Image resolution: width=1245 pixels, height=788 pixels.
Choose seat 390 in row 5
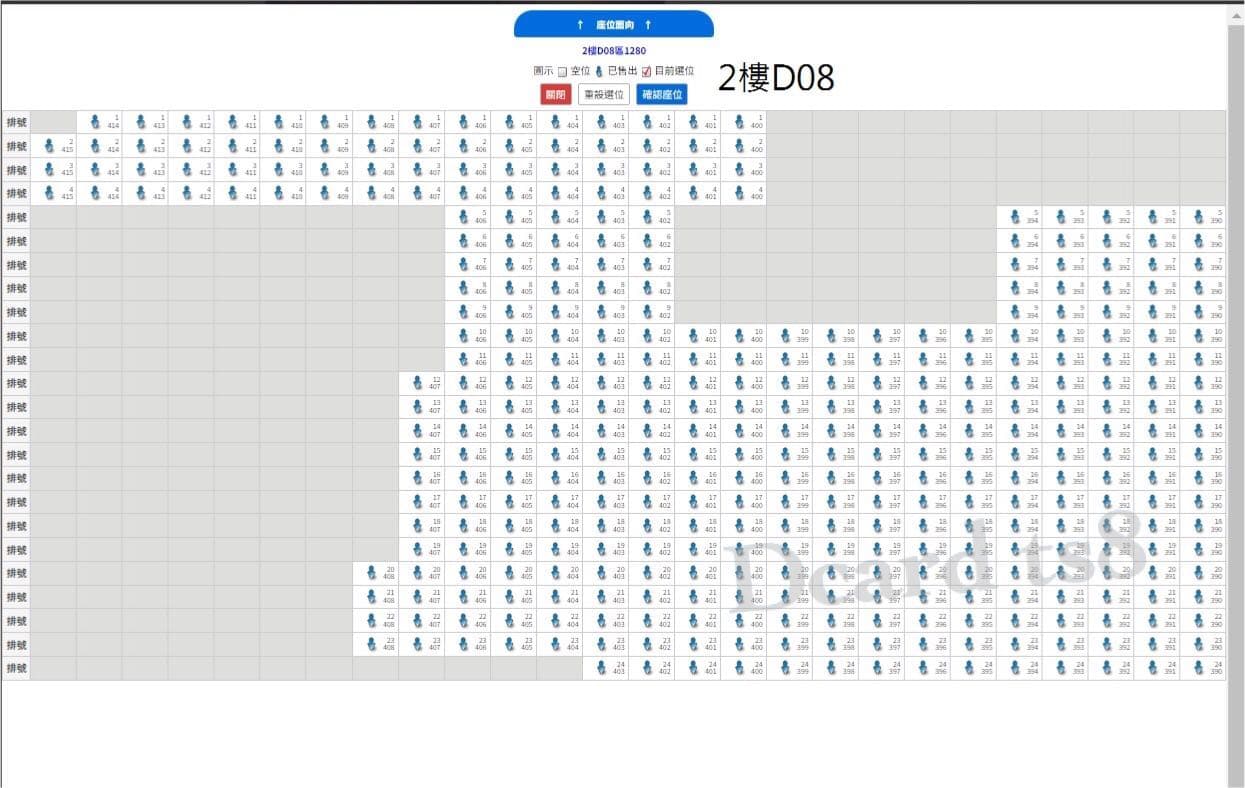coord(1204,217)
